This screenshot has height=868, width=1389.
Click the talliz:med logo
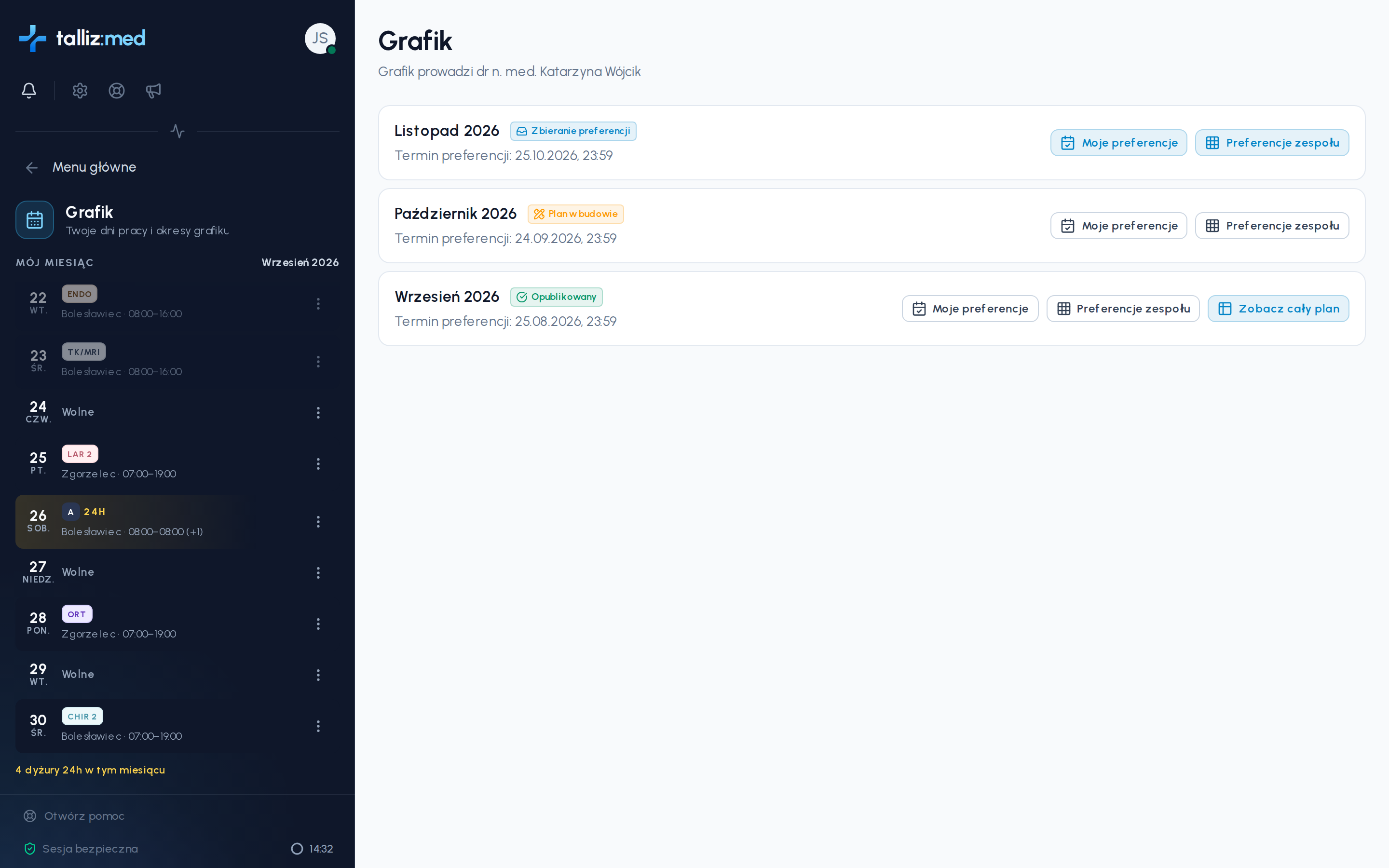coord(82,39)
